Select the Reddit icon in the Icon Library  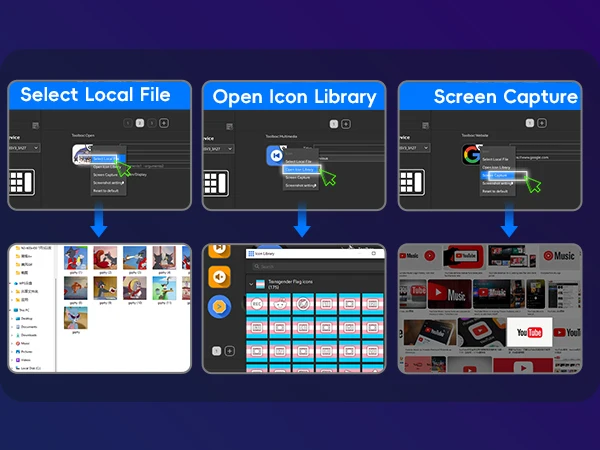[x=280, y=304]
